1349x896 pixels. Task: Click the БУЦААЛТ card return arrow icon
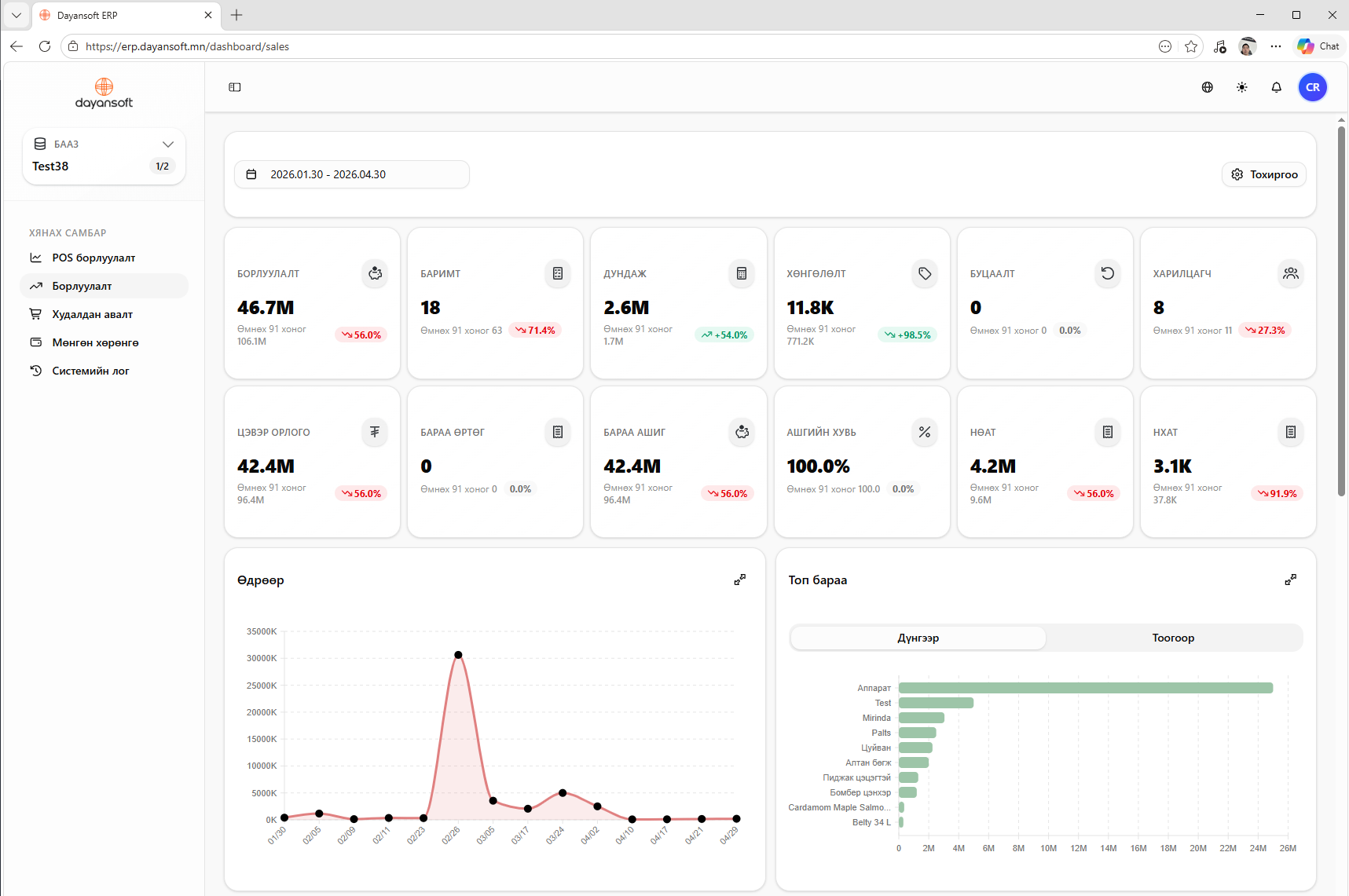(x=1108, y=273)
